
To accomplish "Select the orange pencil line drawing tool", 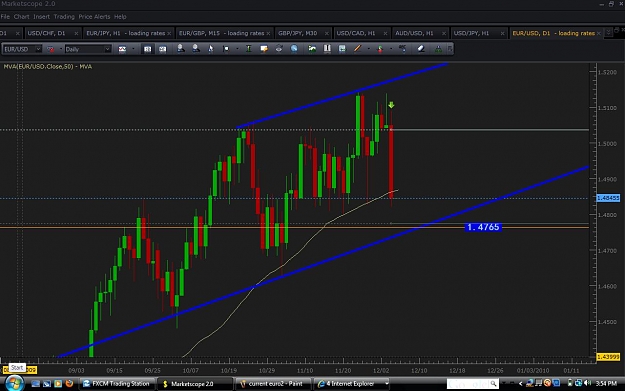I will pyautogui.click(x=358, y=49).
